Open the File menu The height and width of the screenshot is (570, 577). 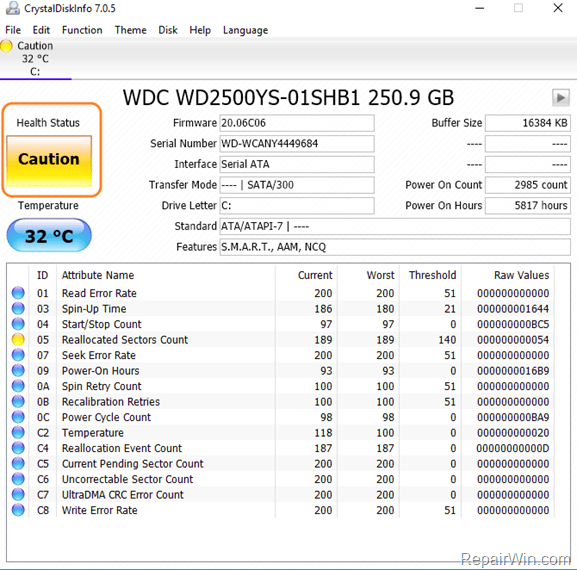[x=13, y=30]
